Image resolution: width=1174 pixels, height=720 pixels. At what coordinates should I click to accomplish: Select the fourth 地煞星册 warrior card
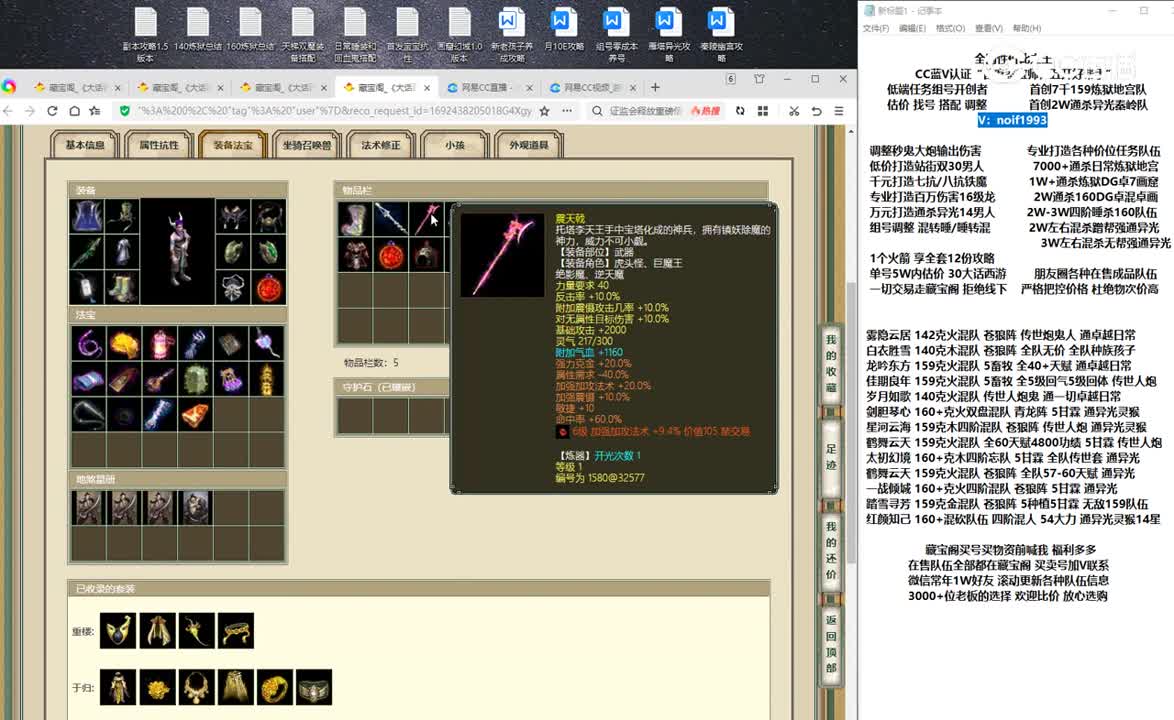point(195,507)
